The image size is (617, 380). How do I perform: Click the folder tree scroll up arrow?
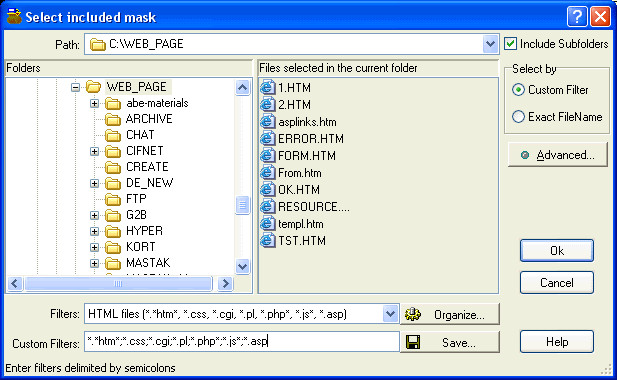point(242,88)
